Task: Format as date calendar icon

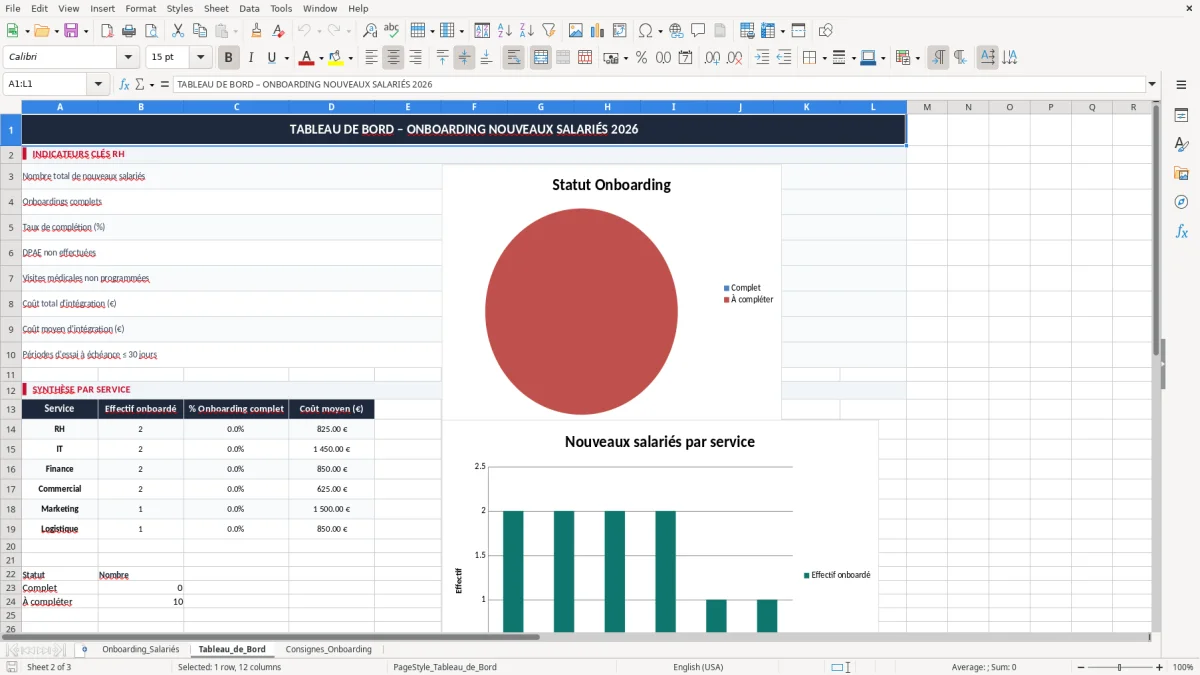Action: (685, 58)
